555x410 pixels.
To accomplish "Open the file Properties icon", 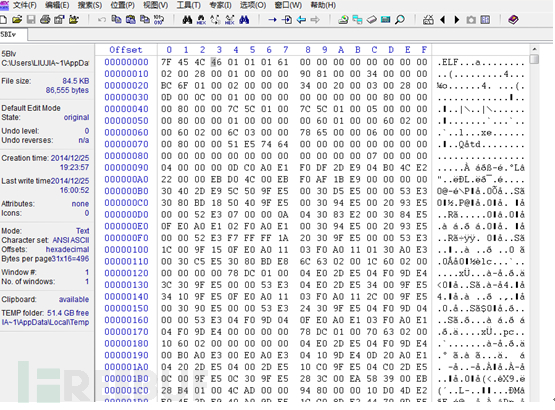I will 59,19.
